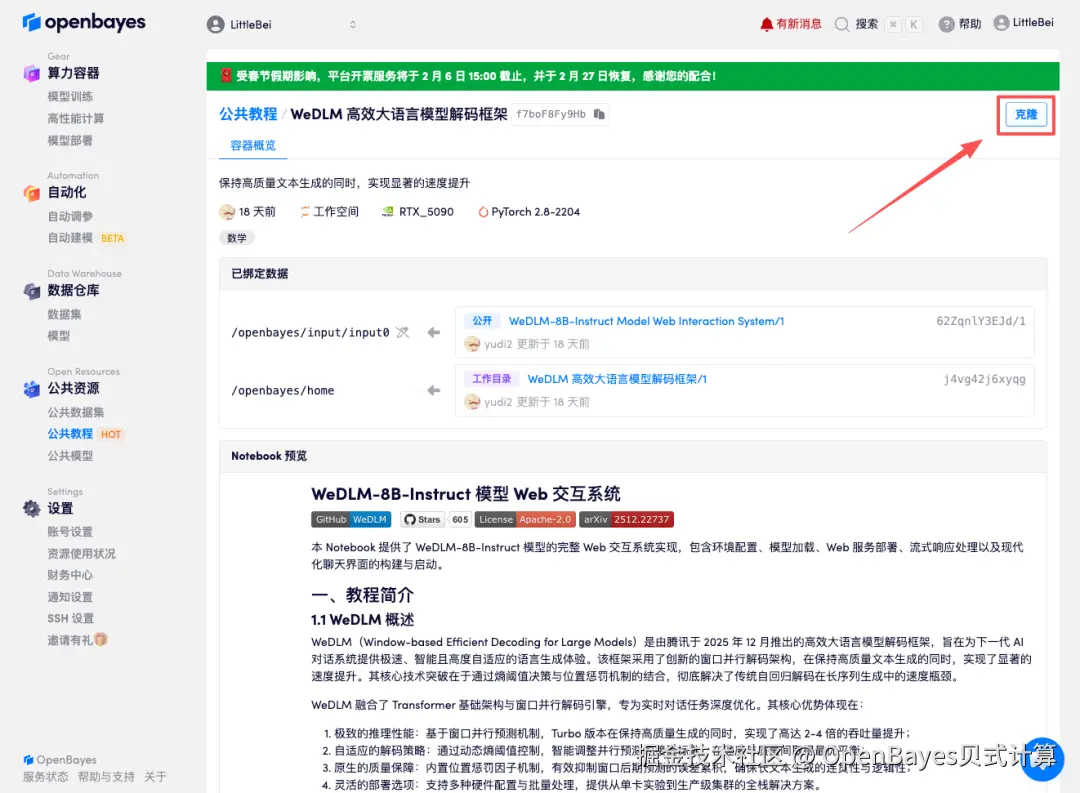Click the 设置 gear icon
The width and height of the screenshot is (1080, 793).
[32, 508]
